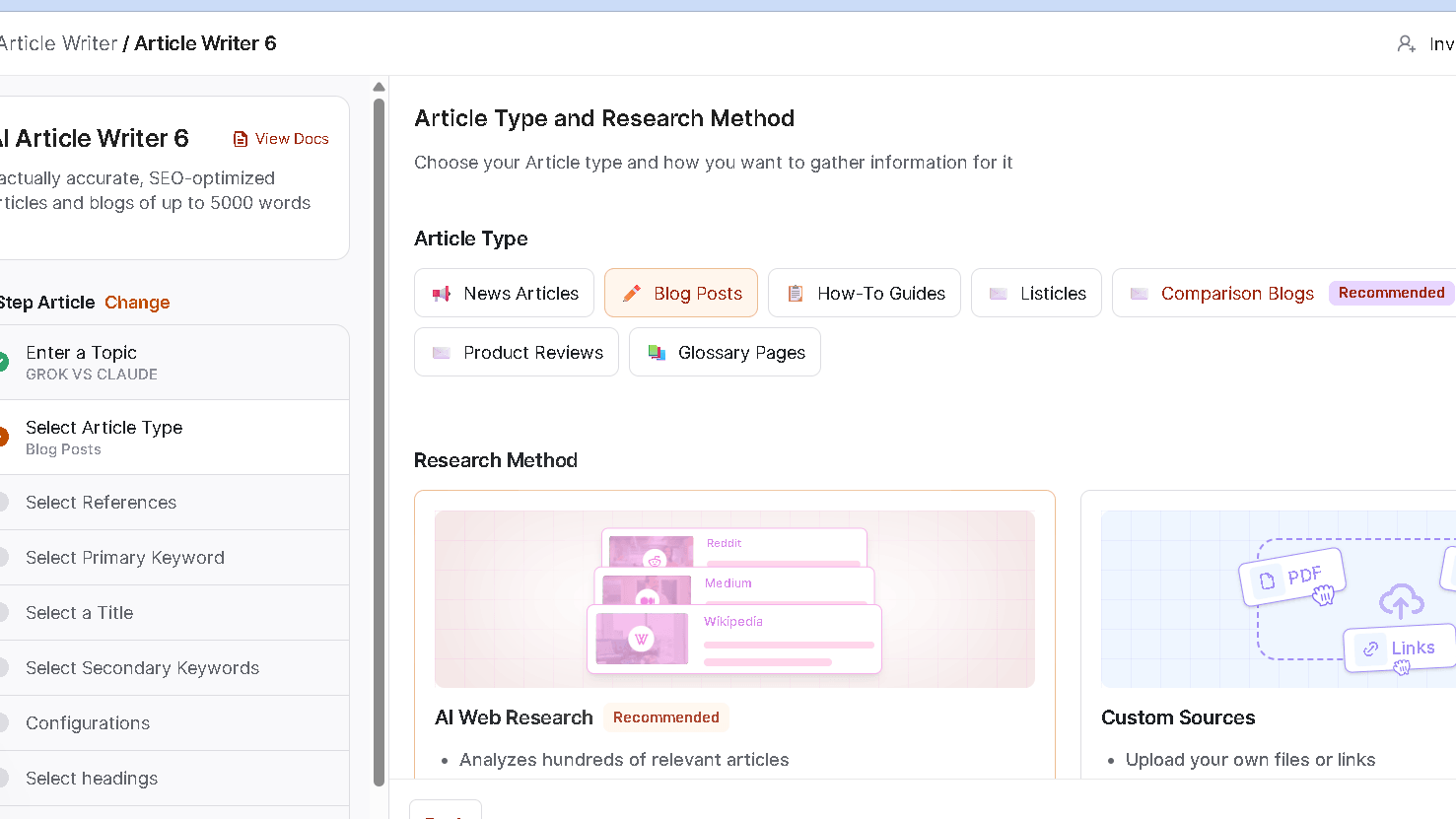Click the GROK VS CLAUDE topic text
Viewport: 1456px width, 819px height.
pos(92,375)
